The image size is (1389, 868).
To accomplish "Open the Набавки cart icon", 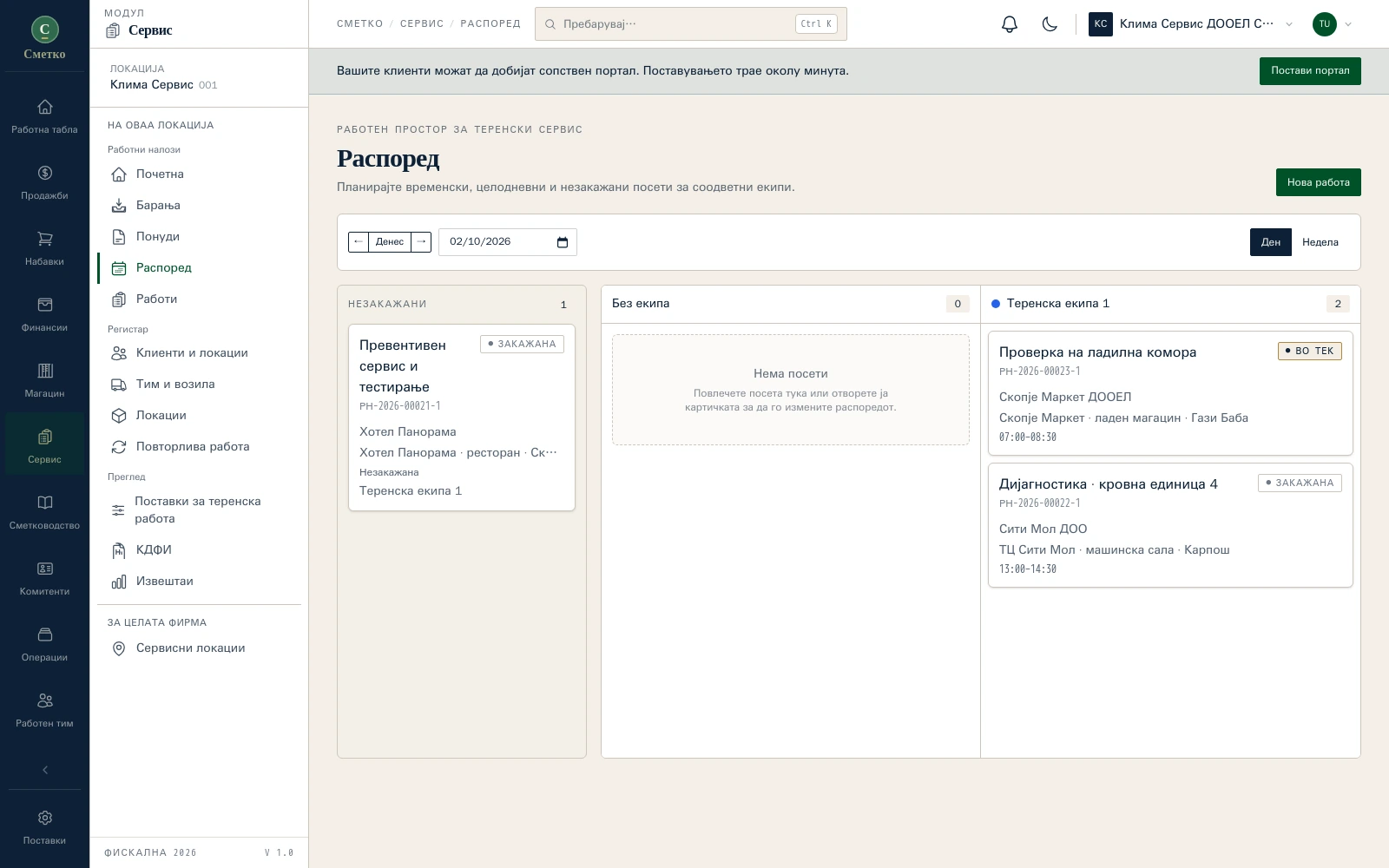I will click(44, 249).
